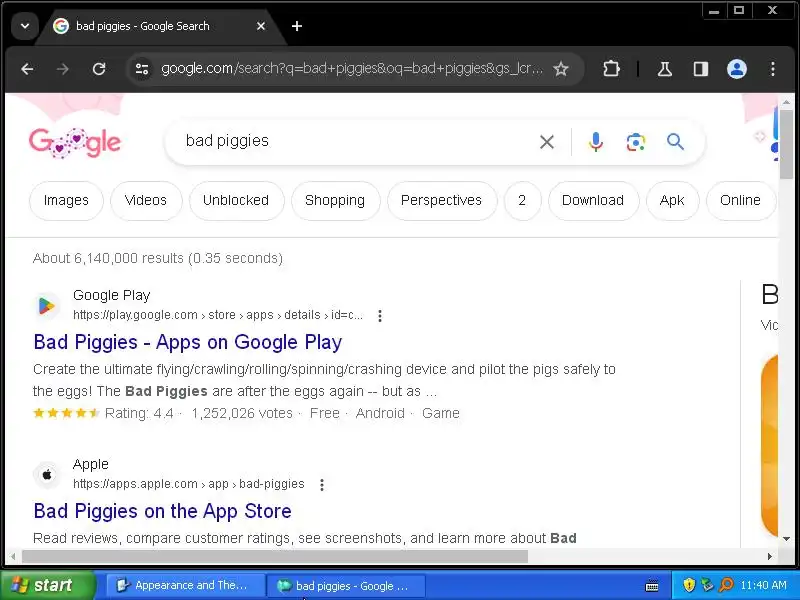The image size is (800, 600).
Task: Open the tab search dropdown arrow
Action: click(24, 26)
